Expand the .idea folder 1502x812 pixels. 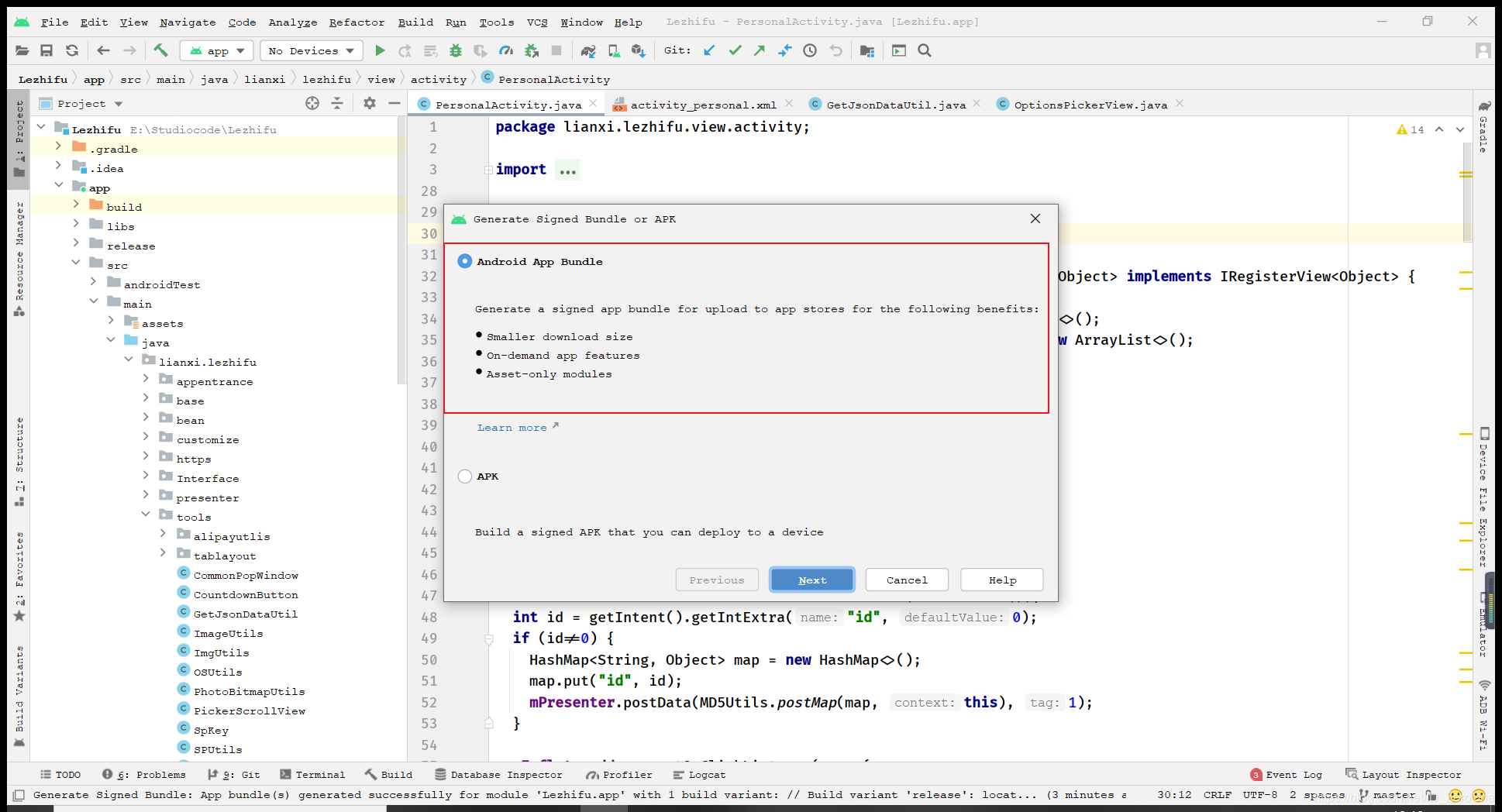pyautogui.click(x=58, y=165)
